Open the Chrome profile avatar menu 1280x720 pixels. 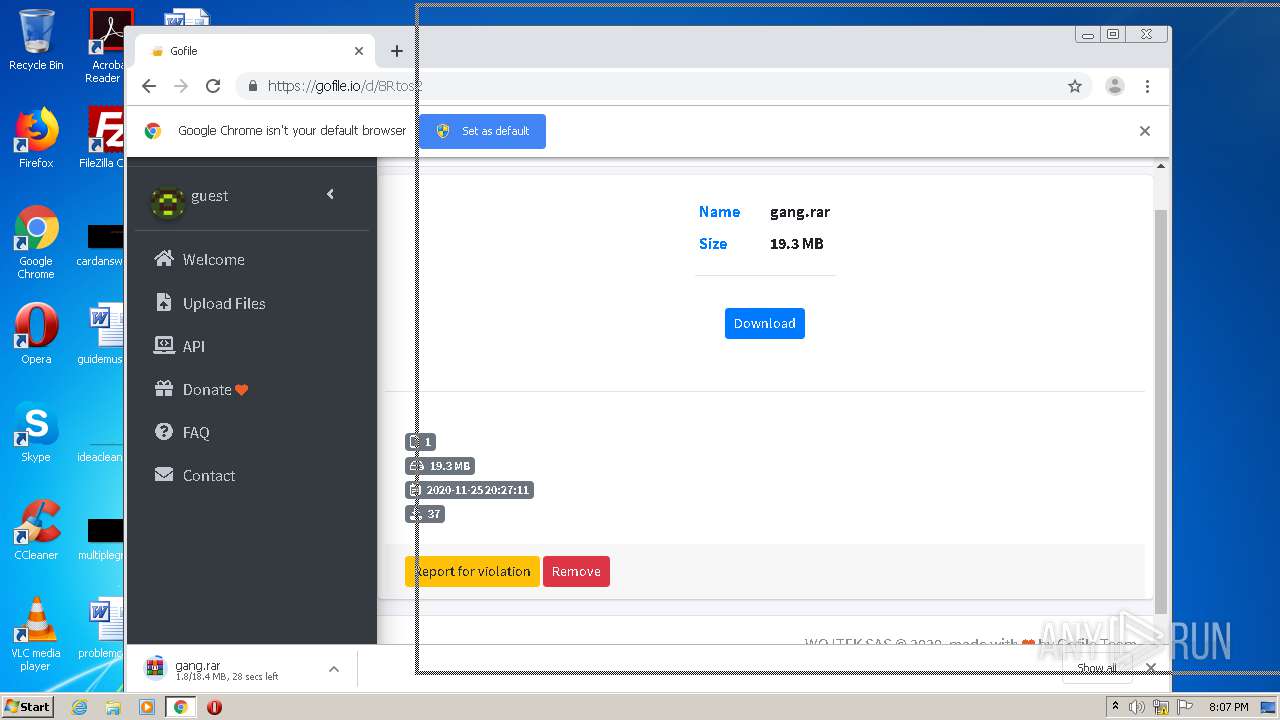click(1114, 86)
